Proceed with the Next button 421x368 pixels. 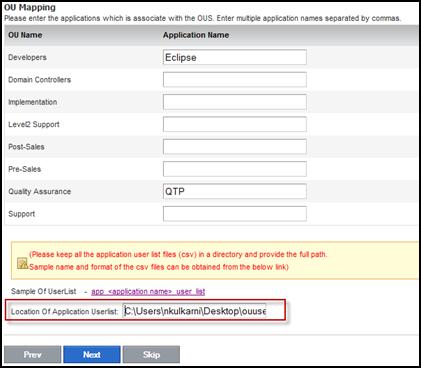tap(92, 354)
